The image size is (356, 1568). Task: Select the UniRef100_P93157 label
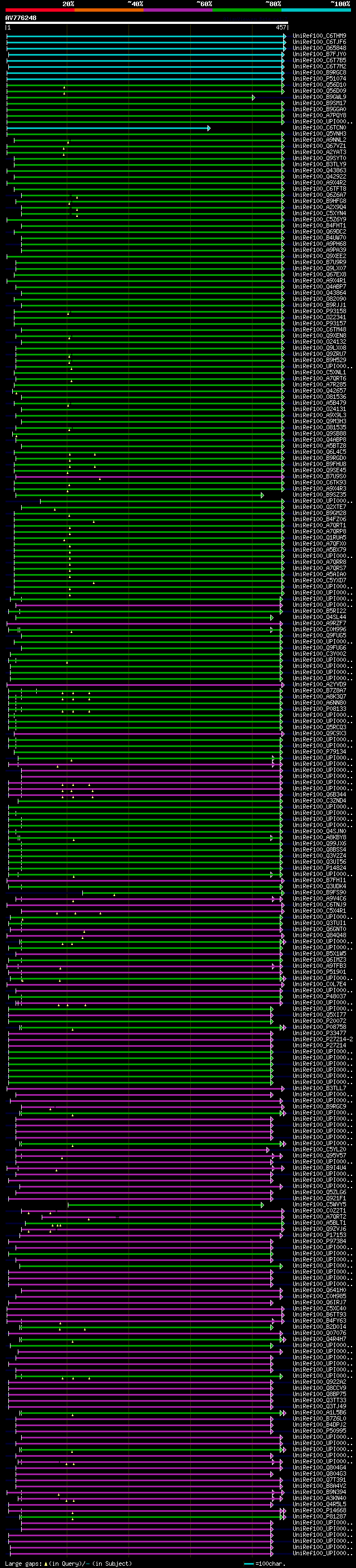[319, 324]
